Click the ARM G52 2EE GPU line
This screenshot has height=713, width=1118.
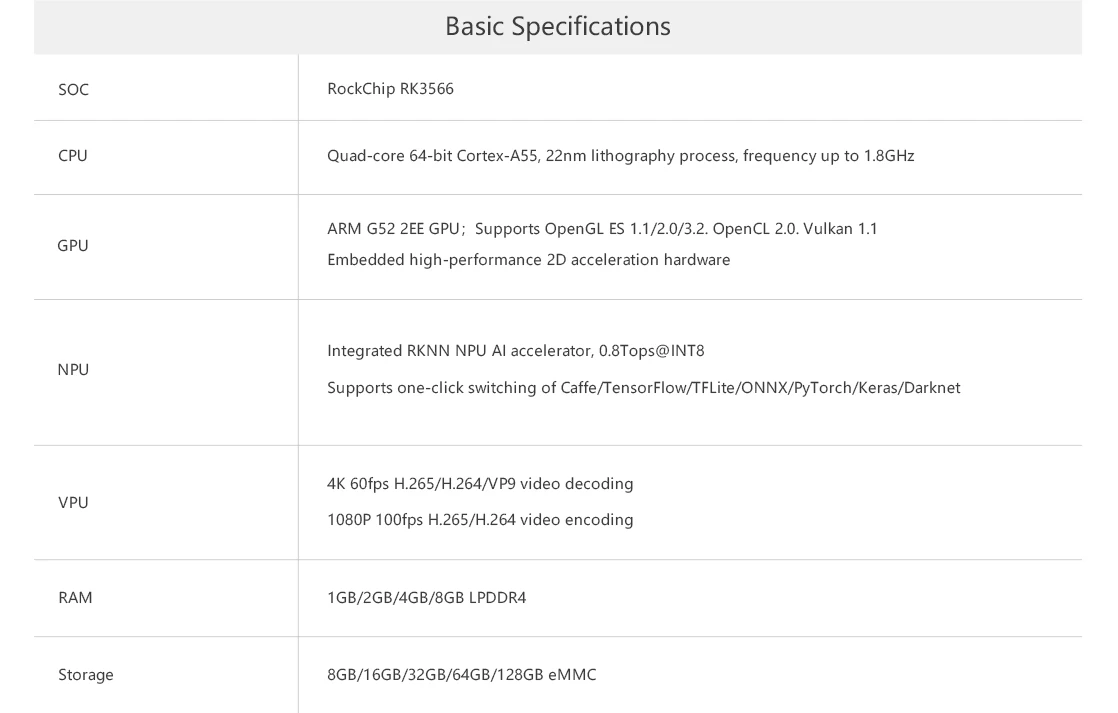tap(602, 228)
